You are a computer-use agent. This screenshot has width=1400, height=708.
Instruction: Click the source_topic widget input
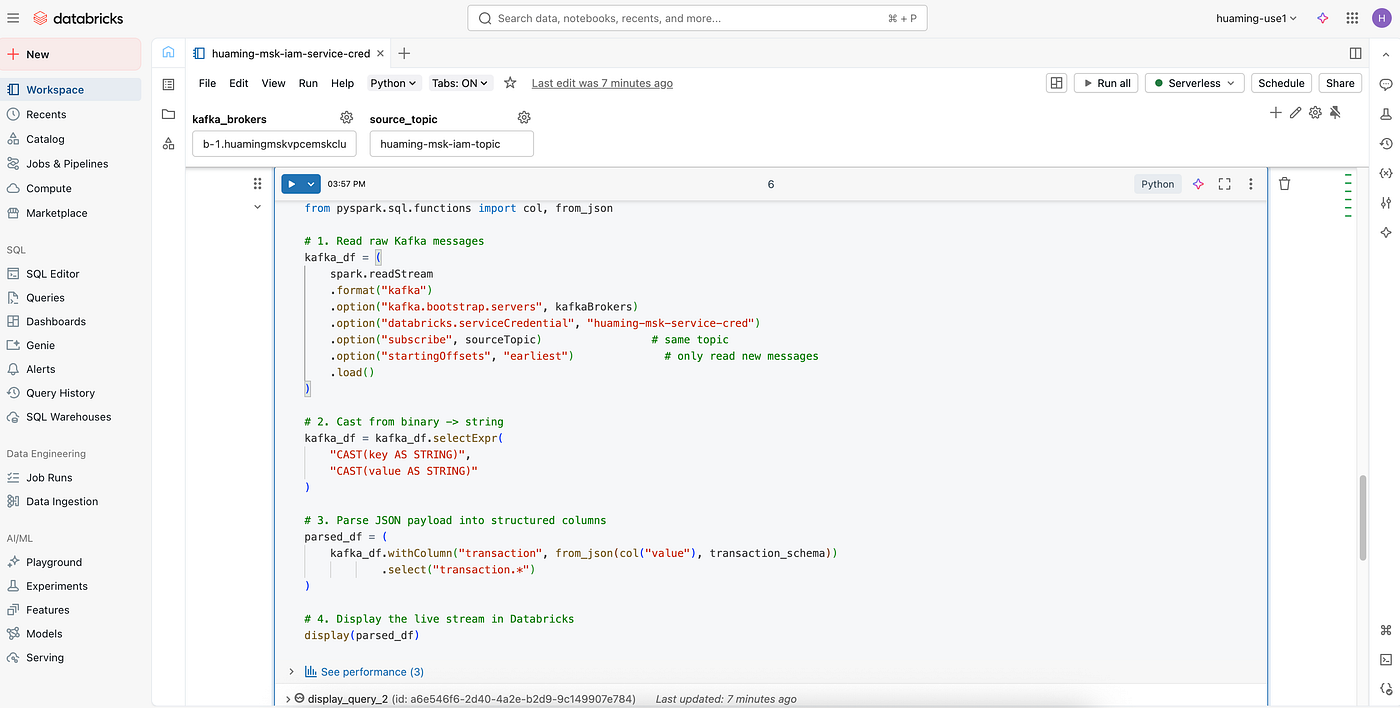[451, 144]
